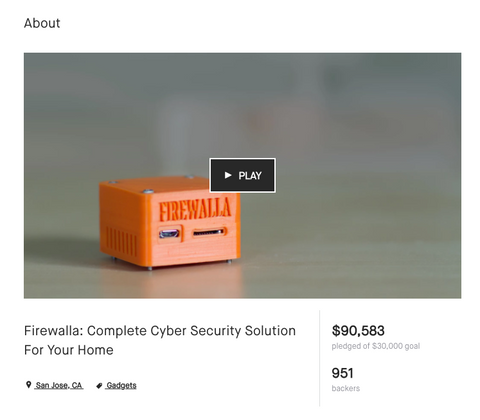This screenshot has width=480, height=420.
Task: Click the $90,583 pledged amount
Action: coord(358,331)
